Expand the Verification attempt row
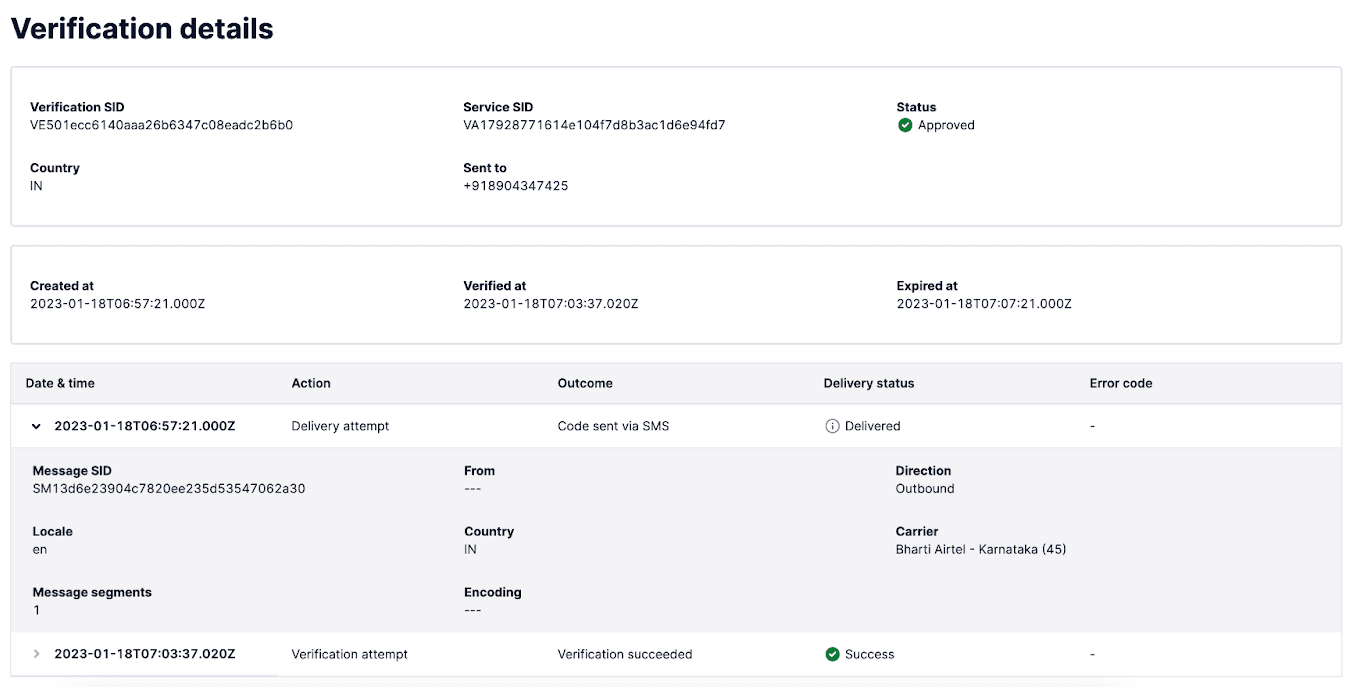1365x687 pixels. (x=36, y=654)
